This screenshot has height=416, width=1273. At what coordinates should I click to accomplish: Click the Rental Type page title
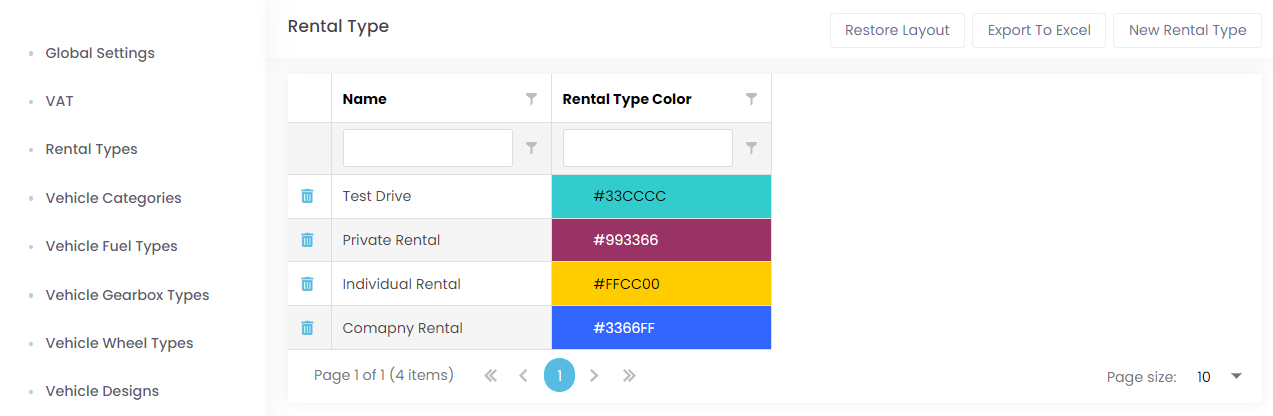(x=338, y=26)
